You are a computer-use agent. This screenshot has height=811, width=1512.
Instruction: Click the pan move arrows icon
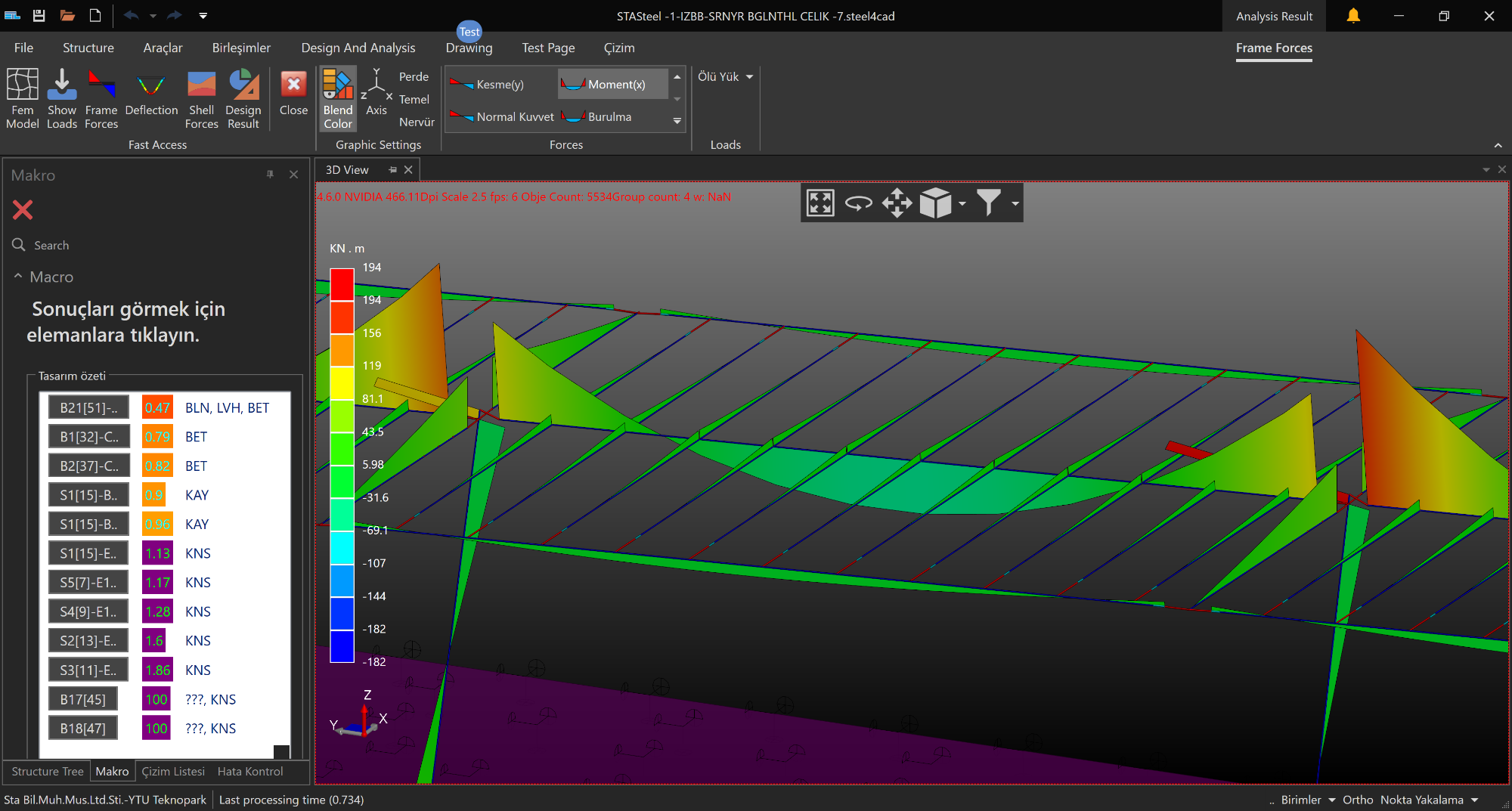point(897,203)
